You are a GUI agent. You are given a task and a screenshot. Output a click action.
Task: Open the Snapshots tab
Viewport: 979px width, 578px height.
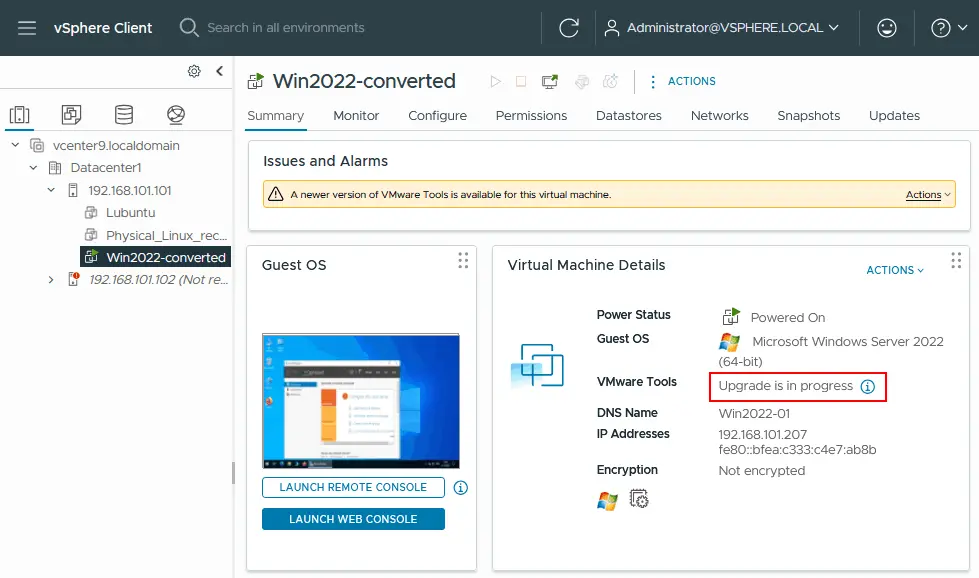809,115
